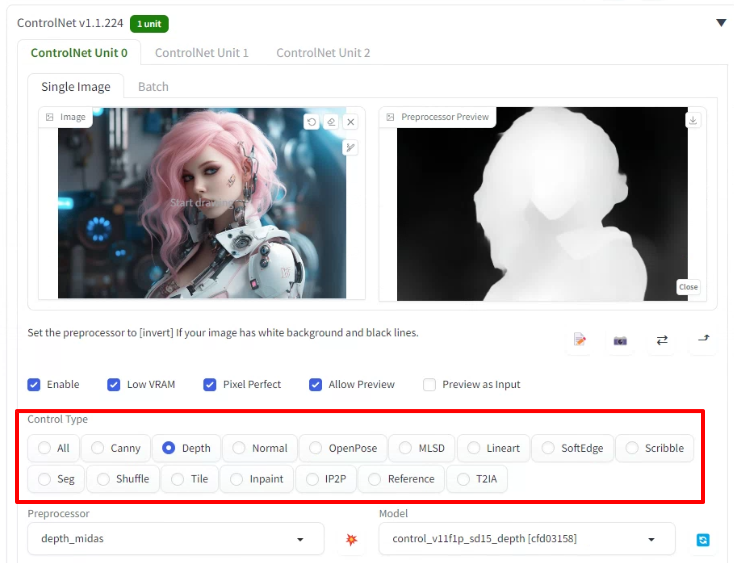
Task: Click the depth map preview image
Action: point(542,204)
